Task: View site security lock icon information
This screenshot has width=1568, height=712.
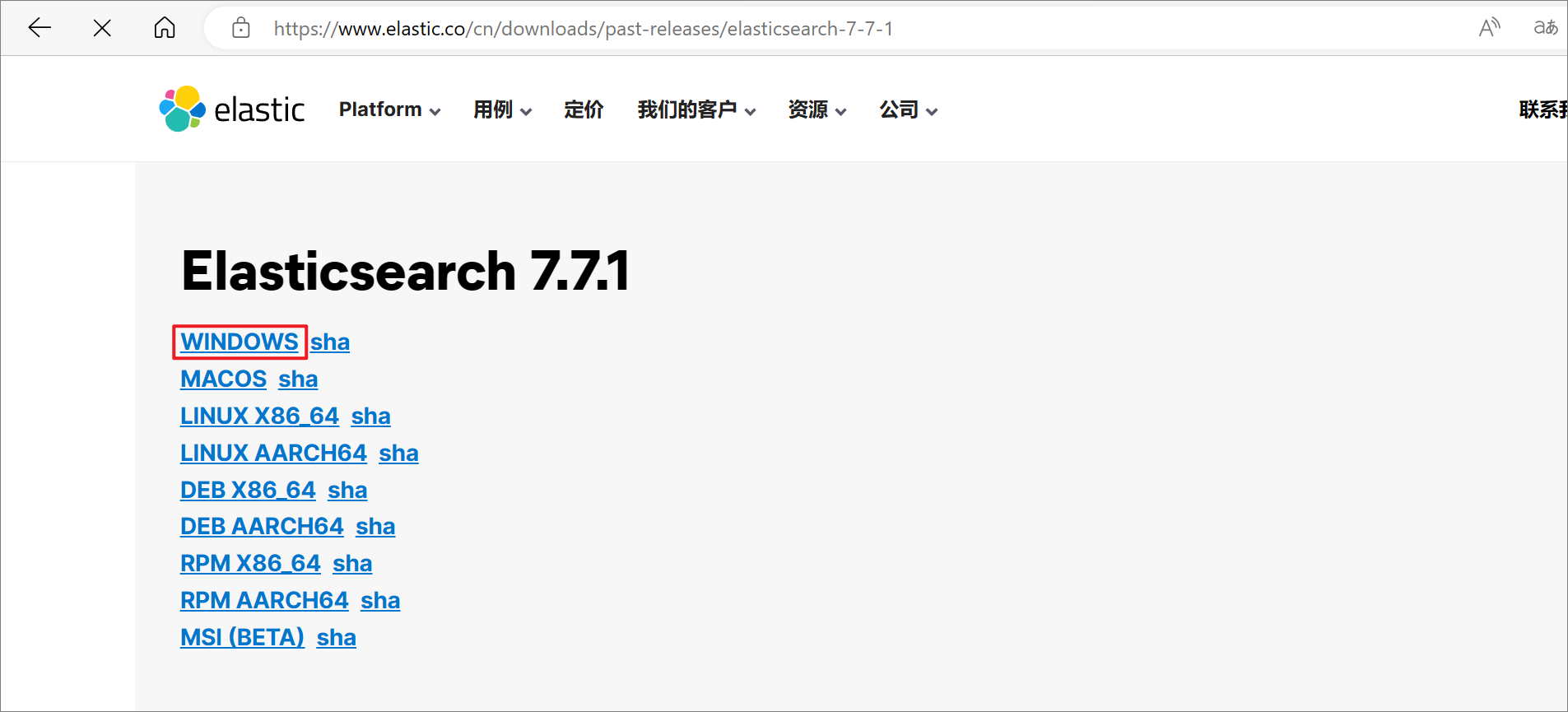Action: point(240,28)
